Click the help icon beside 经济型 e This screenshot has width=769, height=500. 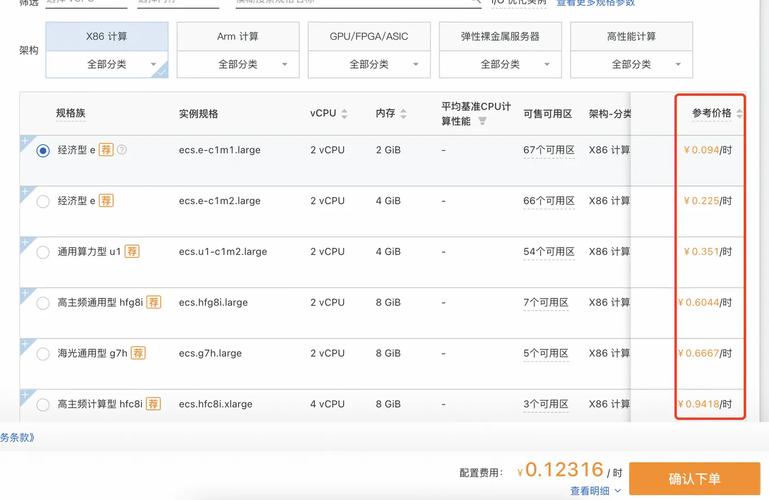(x=122, y=150)
